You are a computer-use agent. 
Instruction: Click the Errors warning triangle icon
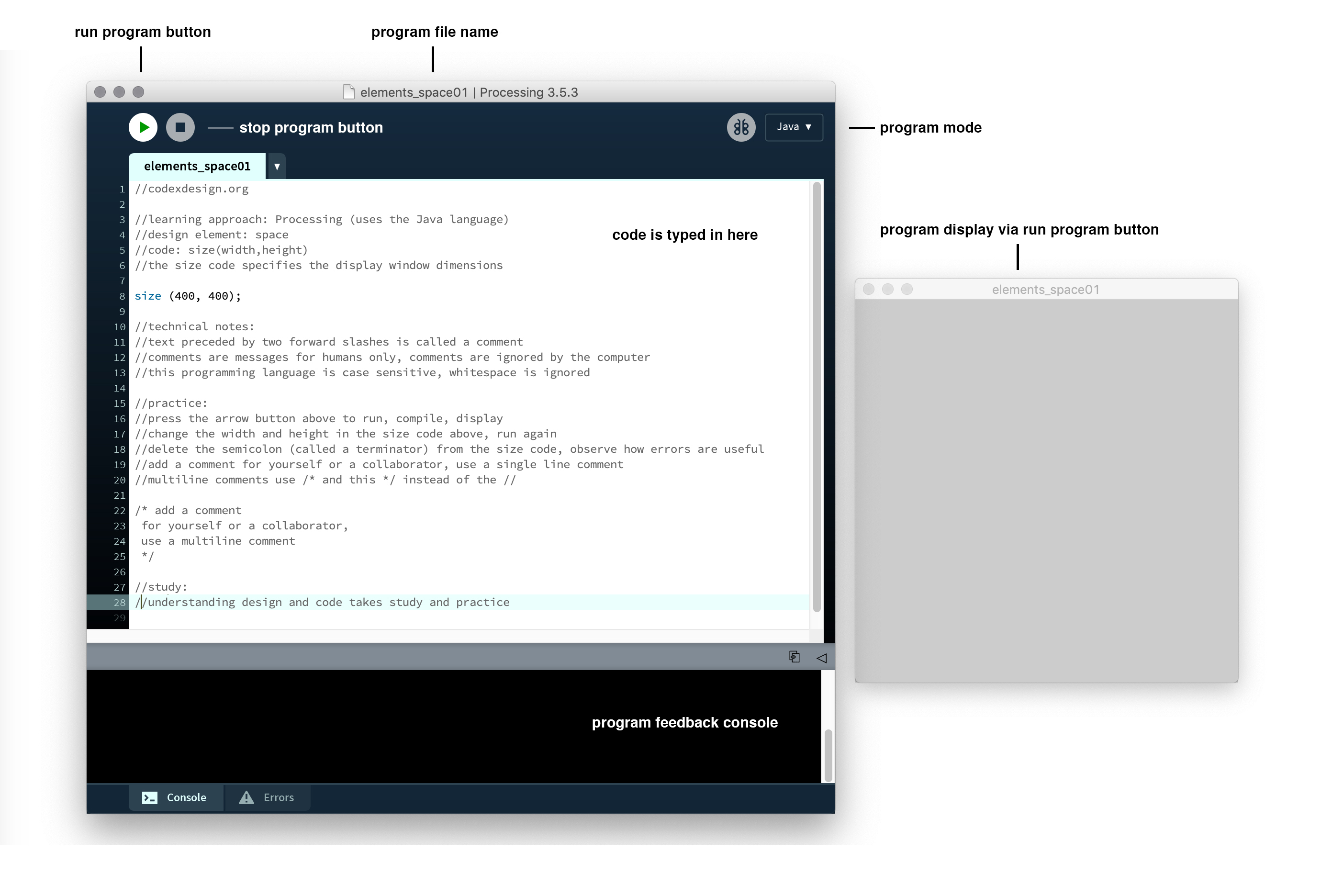pos(246,797)
